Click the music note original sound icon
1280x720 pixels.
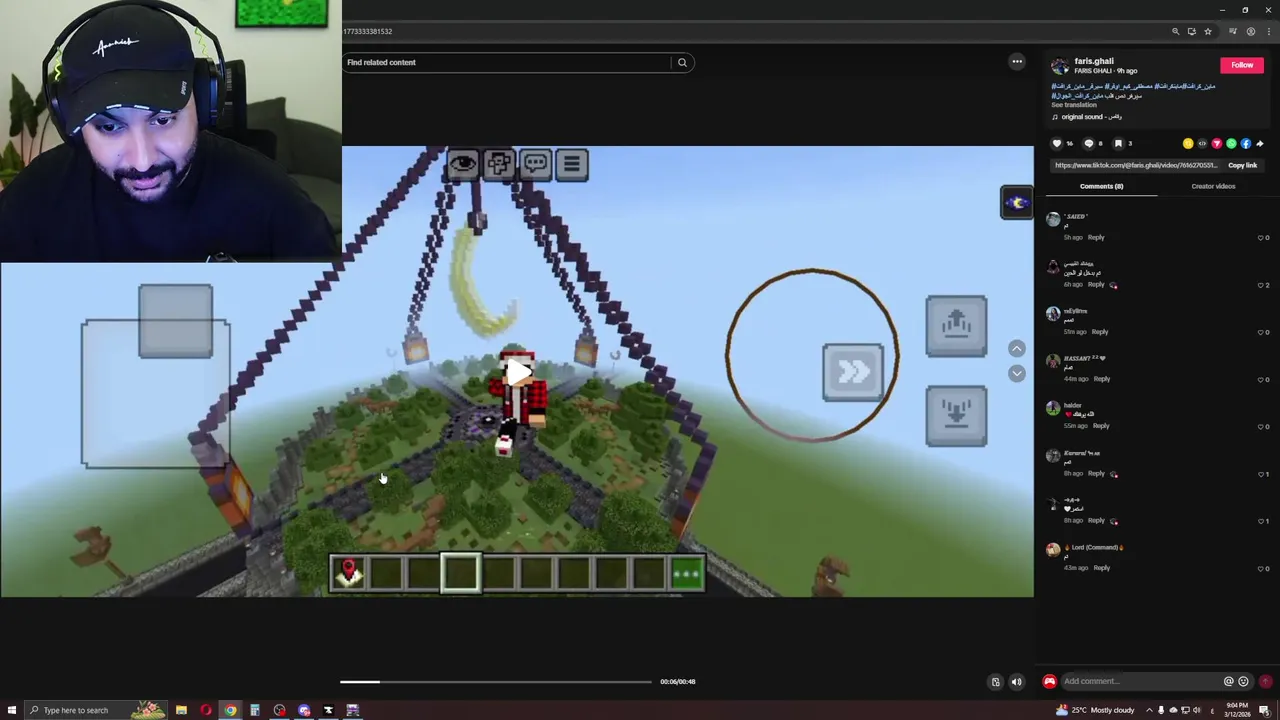point(1055,117)
